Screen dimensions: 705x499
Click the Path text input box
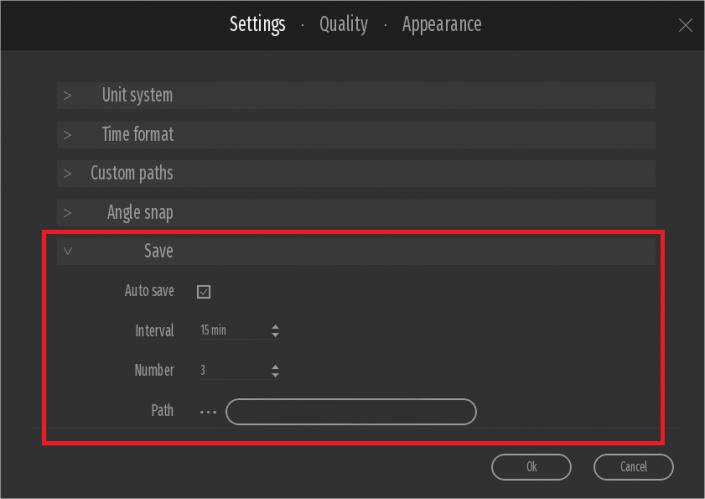351,411
